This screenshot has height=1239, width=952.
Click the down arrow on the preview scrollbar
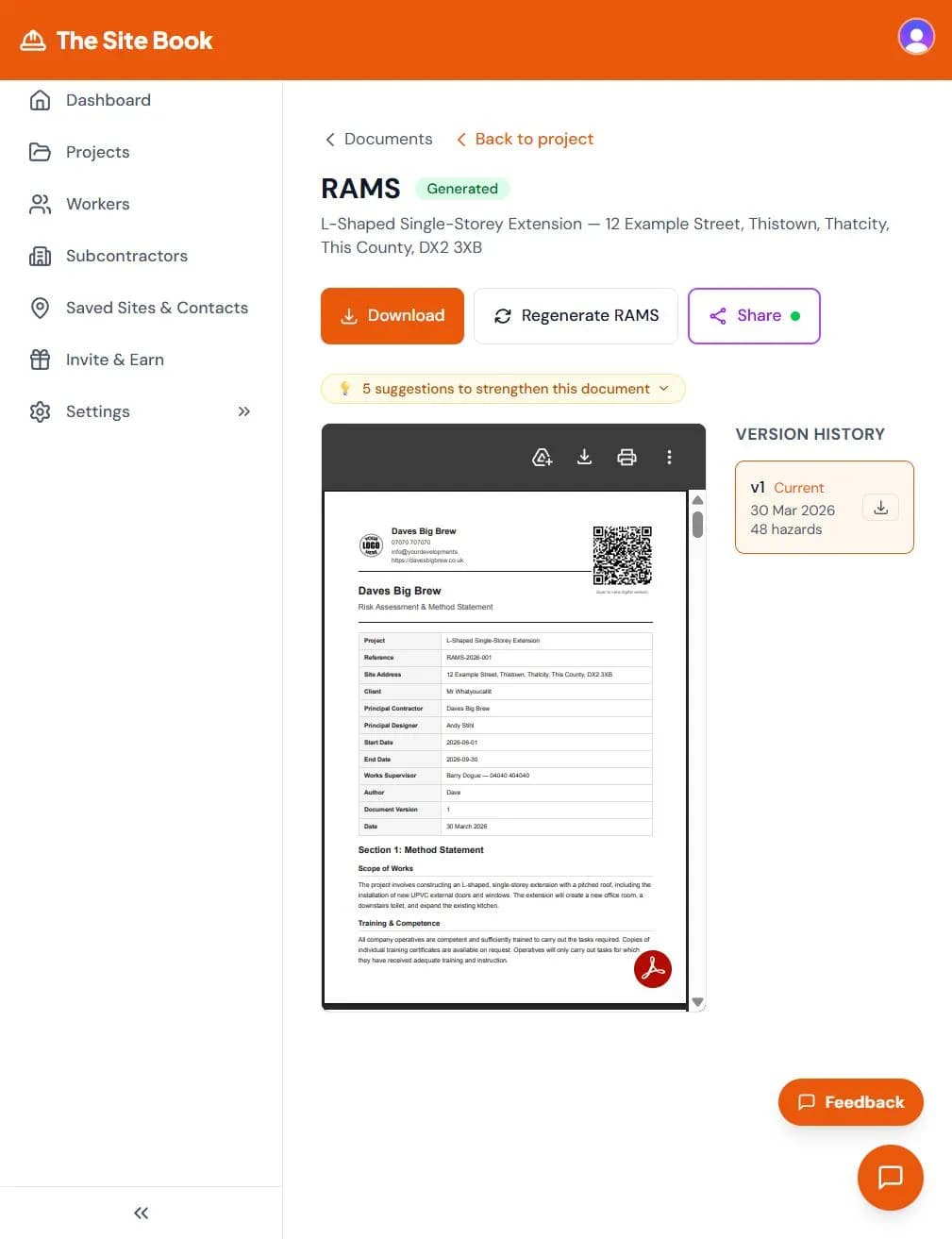(x=697, y=1001)
